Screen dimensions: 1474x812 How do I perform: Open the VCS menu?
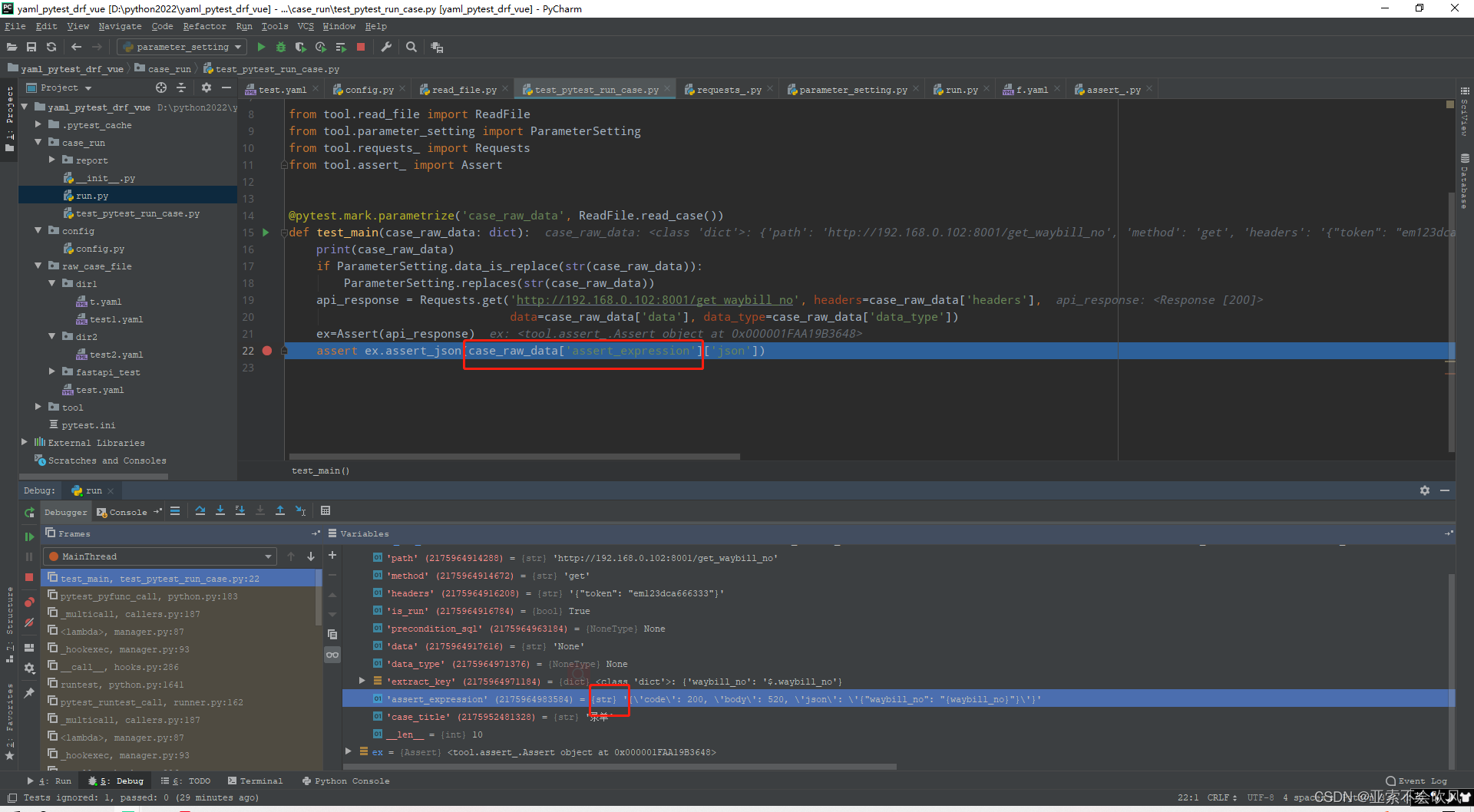(x=306, y=26)
